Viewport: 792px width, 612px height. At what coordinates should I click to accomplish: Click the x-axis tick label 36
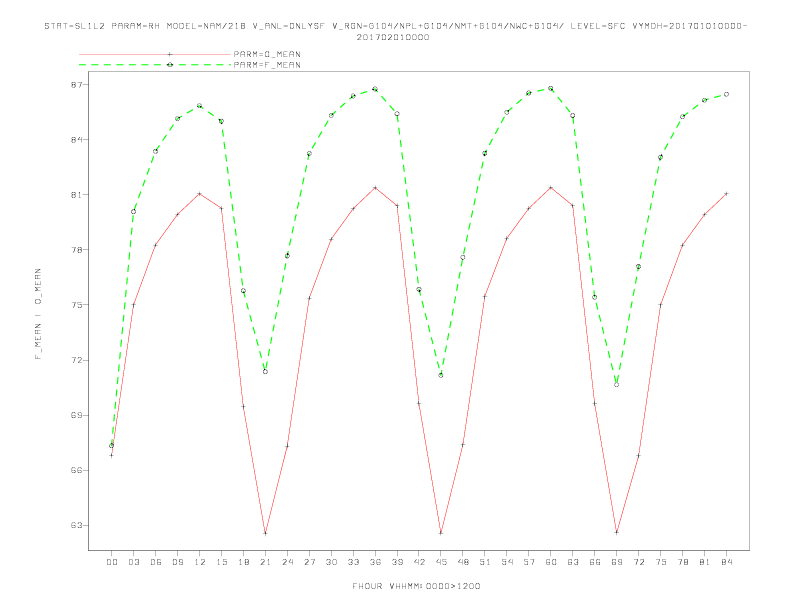(375, 562)
